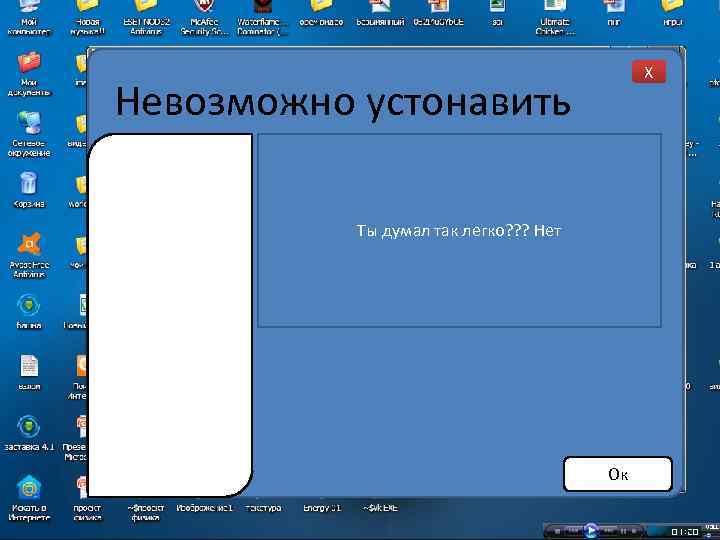
Task: Click the 'текстура' desktop label
Action: pos(263,508)
